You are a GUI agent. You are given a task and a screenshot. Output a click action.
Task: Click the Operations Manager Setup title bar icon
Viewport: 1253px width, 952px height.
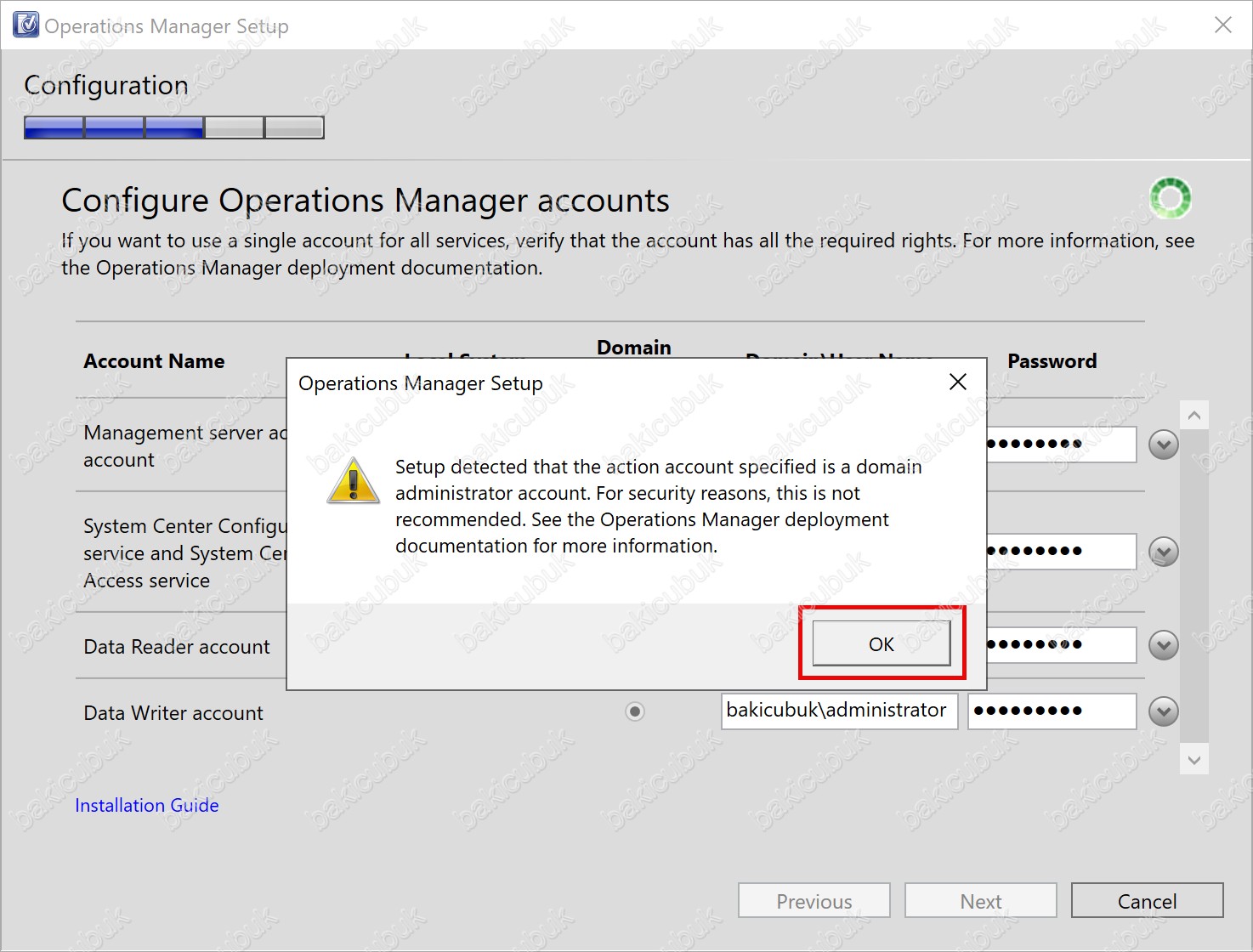26,25
